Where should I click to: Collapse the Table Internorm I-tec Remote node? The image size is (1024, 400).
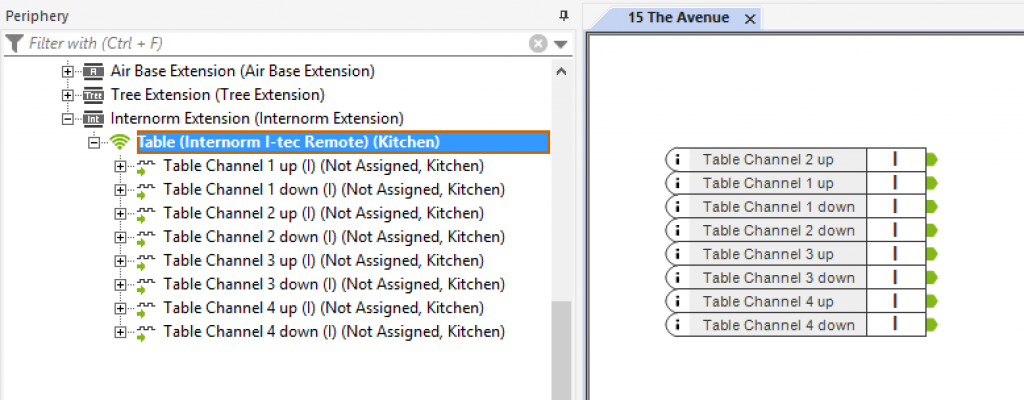[x=95, y=142]
